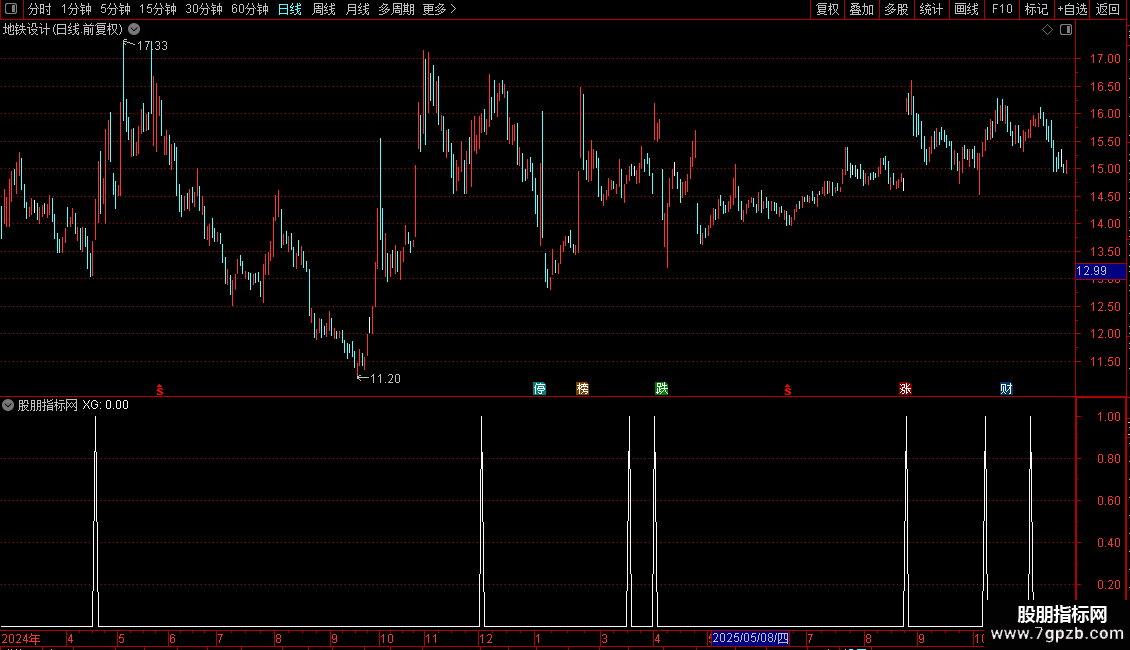Toggle the right side panel icon near the price axis

[1066, 30]
